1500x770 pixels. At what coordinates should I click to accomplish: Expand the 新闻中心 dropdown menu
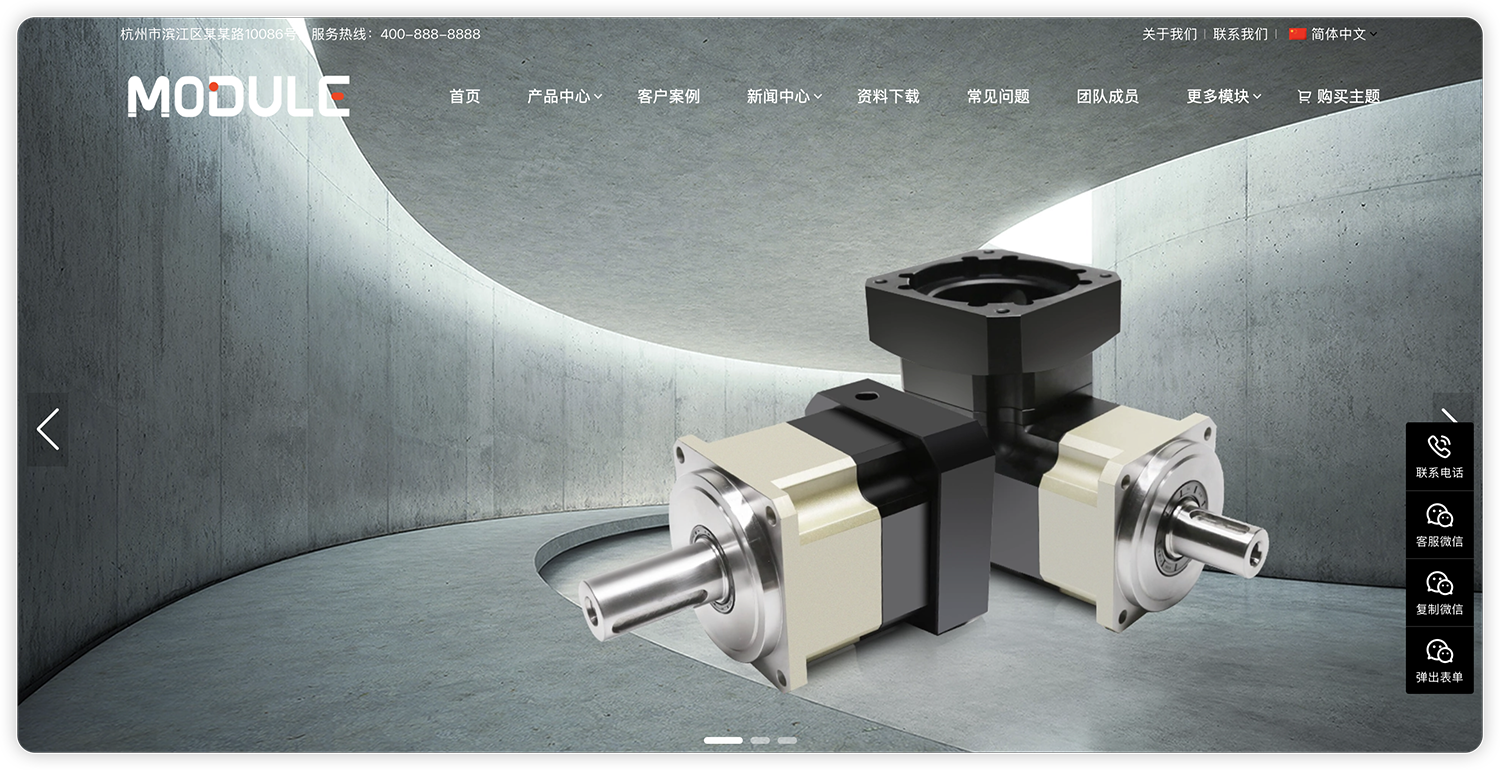(x=783, y=97)
